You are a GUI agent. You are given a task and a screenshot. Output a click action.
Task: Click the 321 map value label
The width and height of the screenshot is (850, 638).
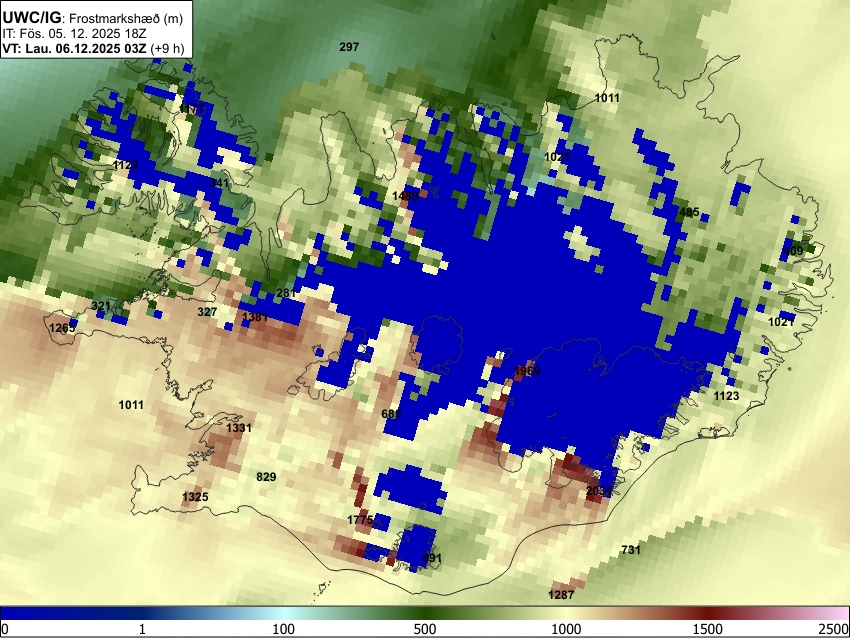[x=101, y=306]
